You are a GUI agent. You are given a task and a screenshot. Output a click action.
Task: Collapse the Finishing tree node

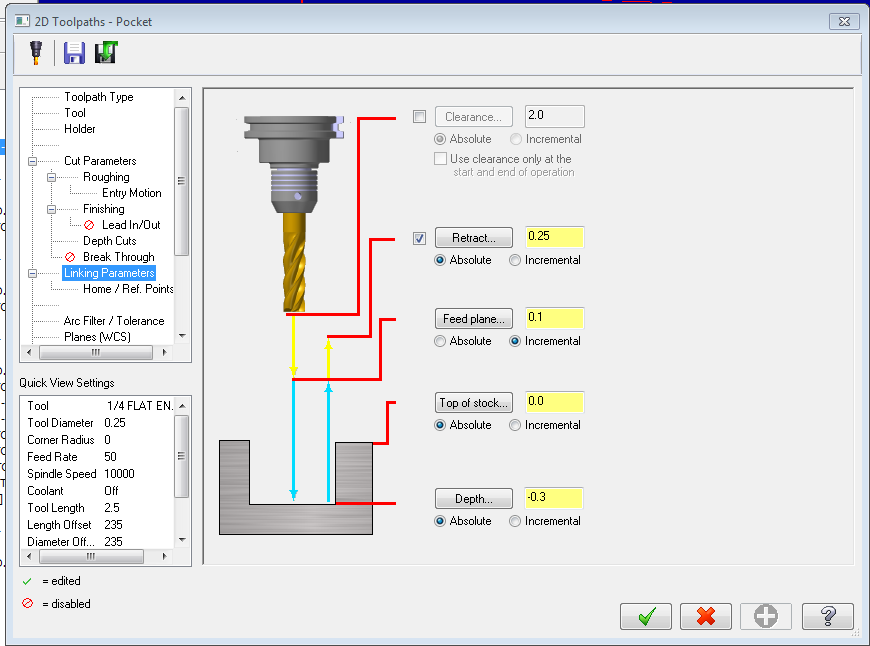coord(51,209)
